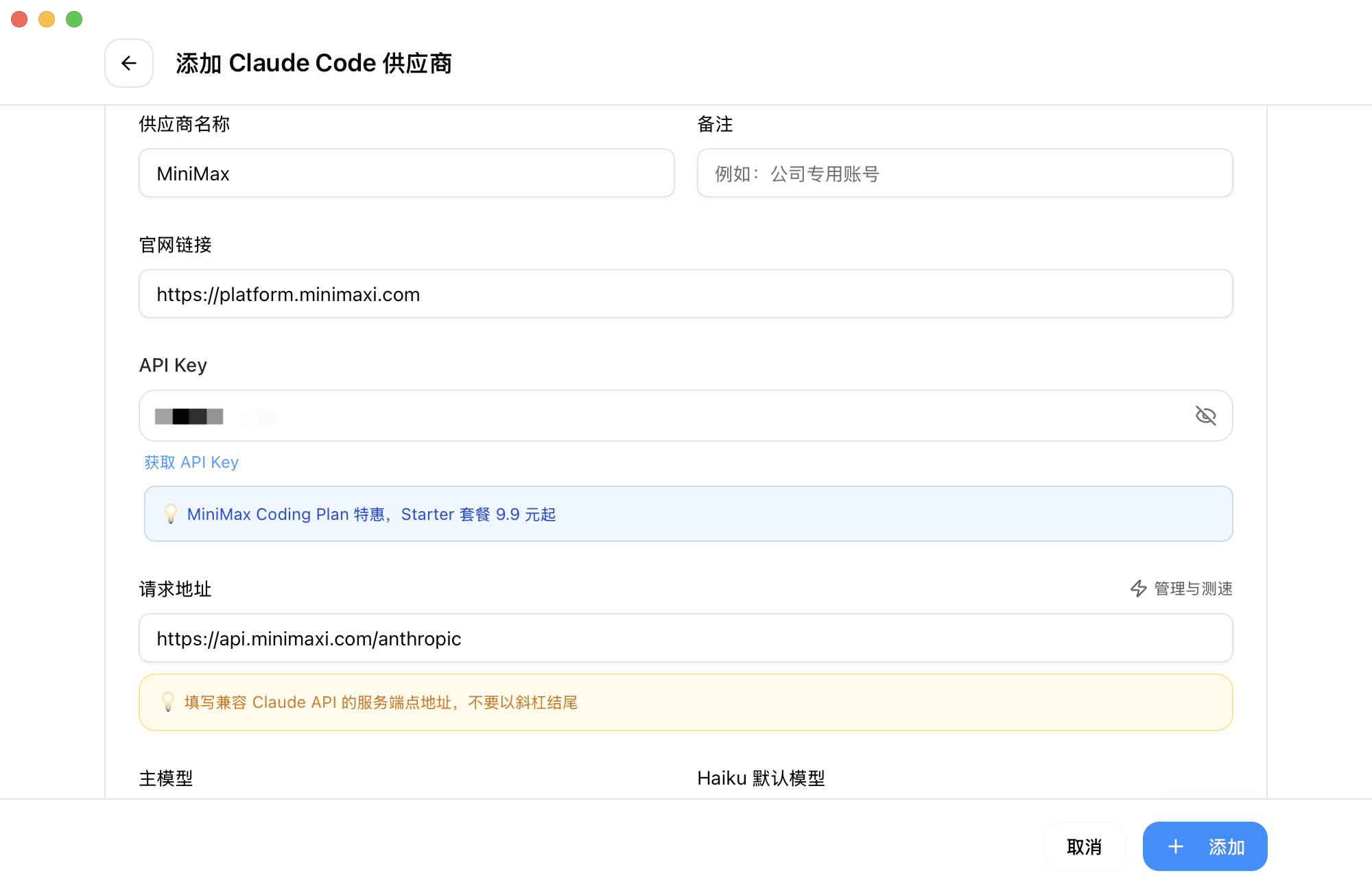Click the red macOS close window button
Image resolution: width=1372 pixels, height=893 pixels.
19,19
